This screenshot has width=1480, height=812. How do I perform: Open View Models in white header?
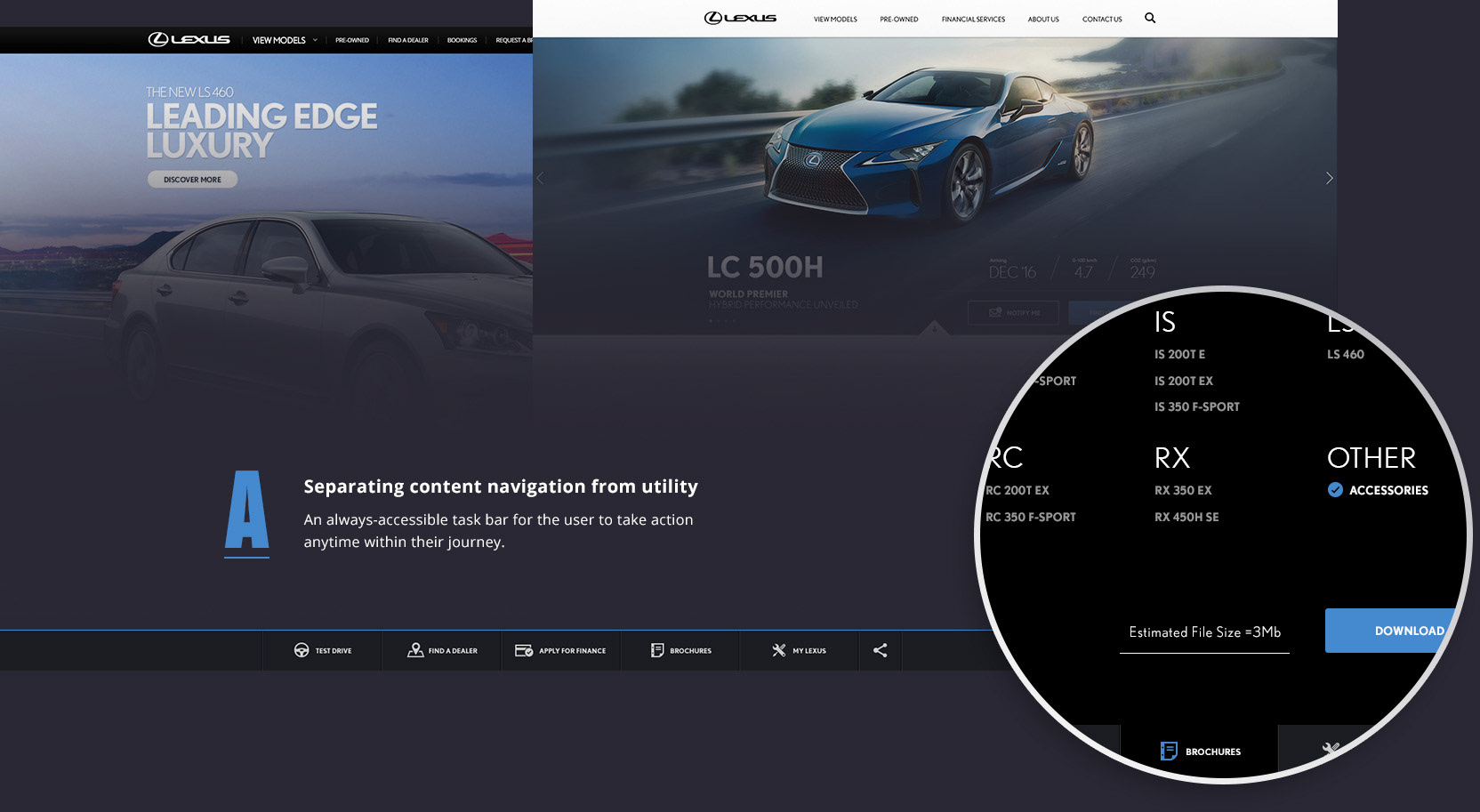point(835,19)
